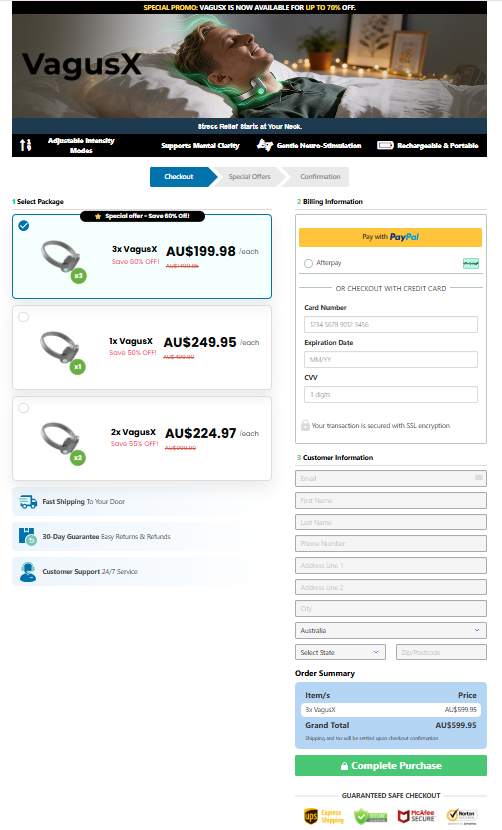
Task: Click the gentle neuro-stimulation icon
Action: pyautogui.click(x=265, y=145)
